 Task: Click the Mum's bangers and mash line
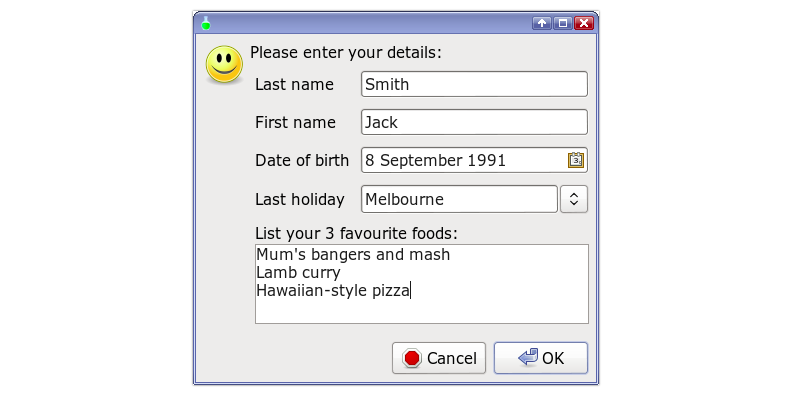click(x=353, y=254)
